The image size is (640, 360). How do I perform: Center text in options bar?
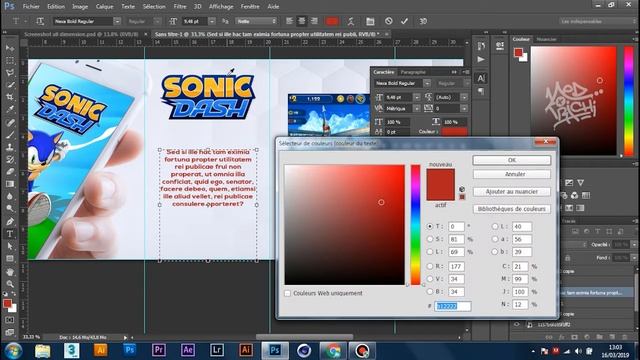(302, 21)
